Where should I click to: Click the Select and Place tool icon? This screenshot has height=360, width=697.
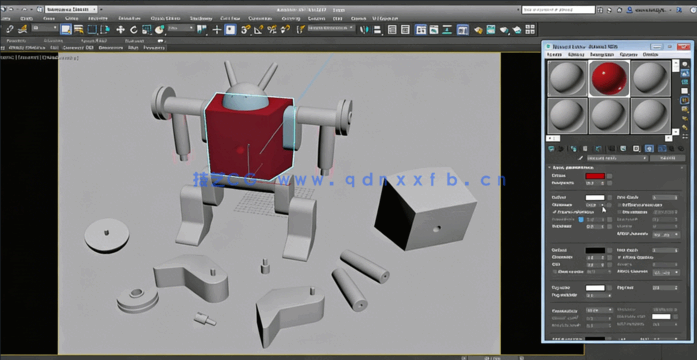[x=159, y=30]
